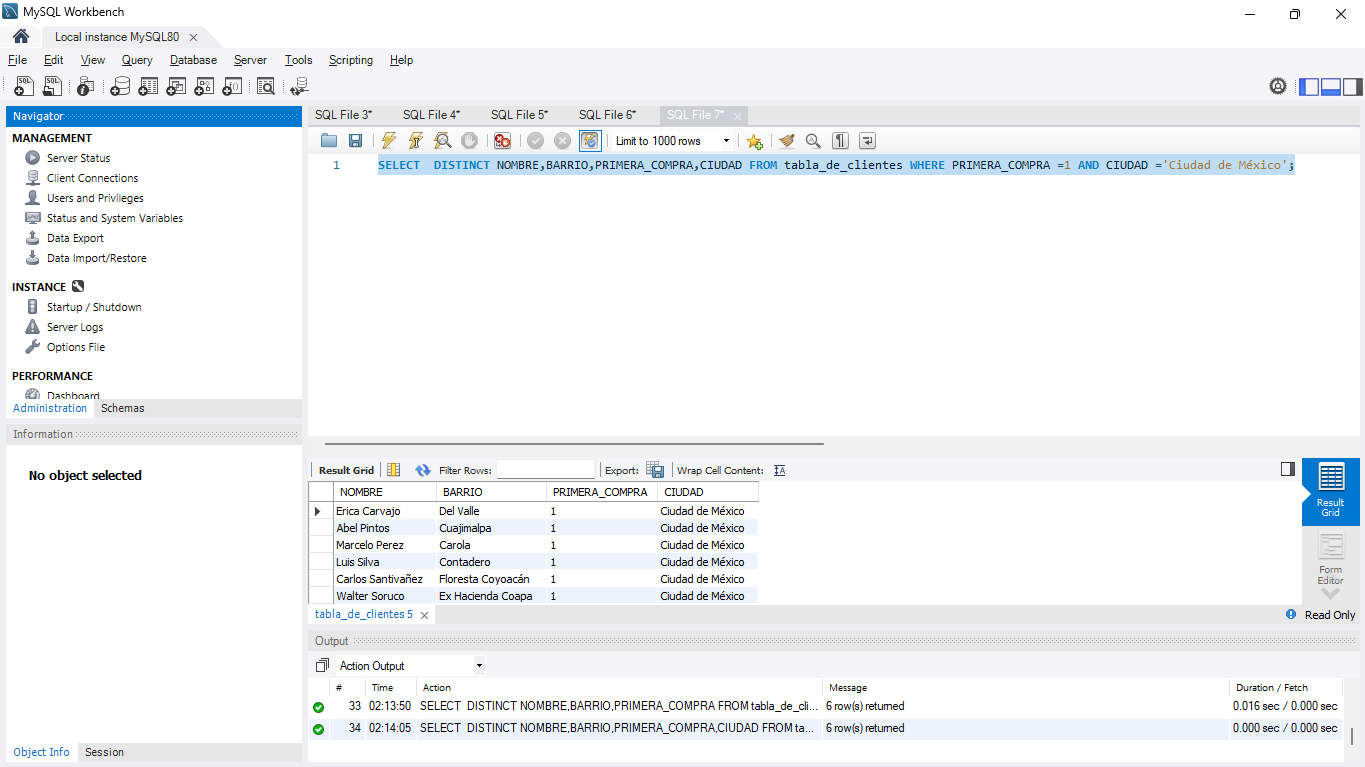Open find panel magnifier icon
This screenshot has height=767, width=1365.
tap(813, 141)
